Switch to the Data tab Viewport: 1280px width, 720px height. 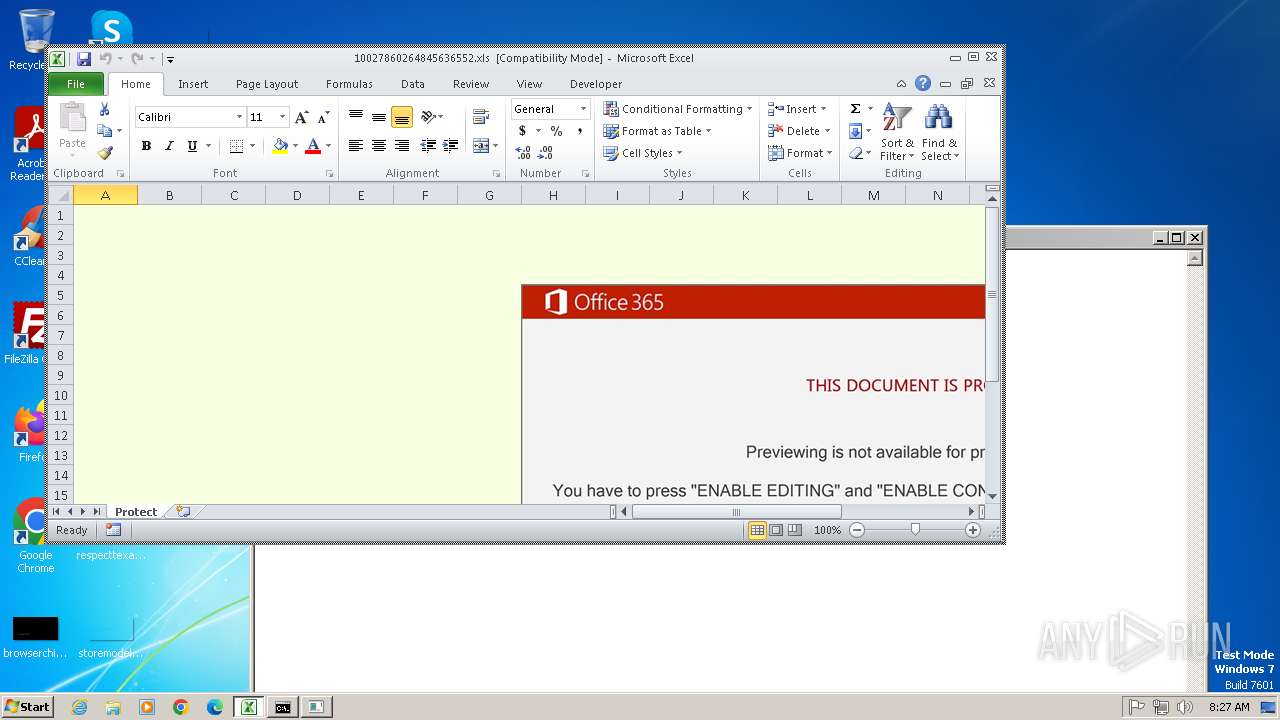[x=413, y=84]
